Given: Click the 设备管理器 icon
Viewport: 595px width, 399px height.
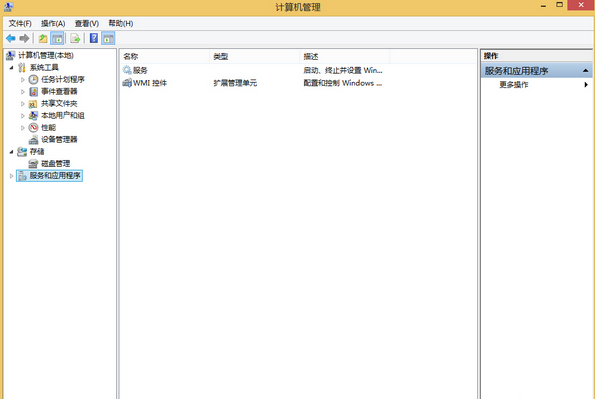Looking at the screenshot, I should 33,140.
